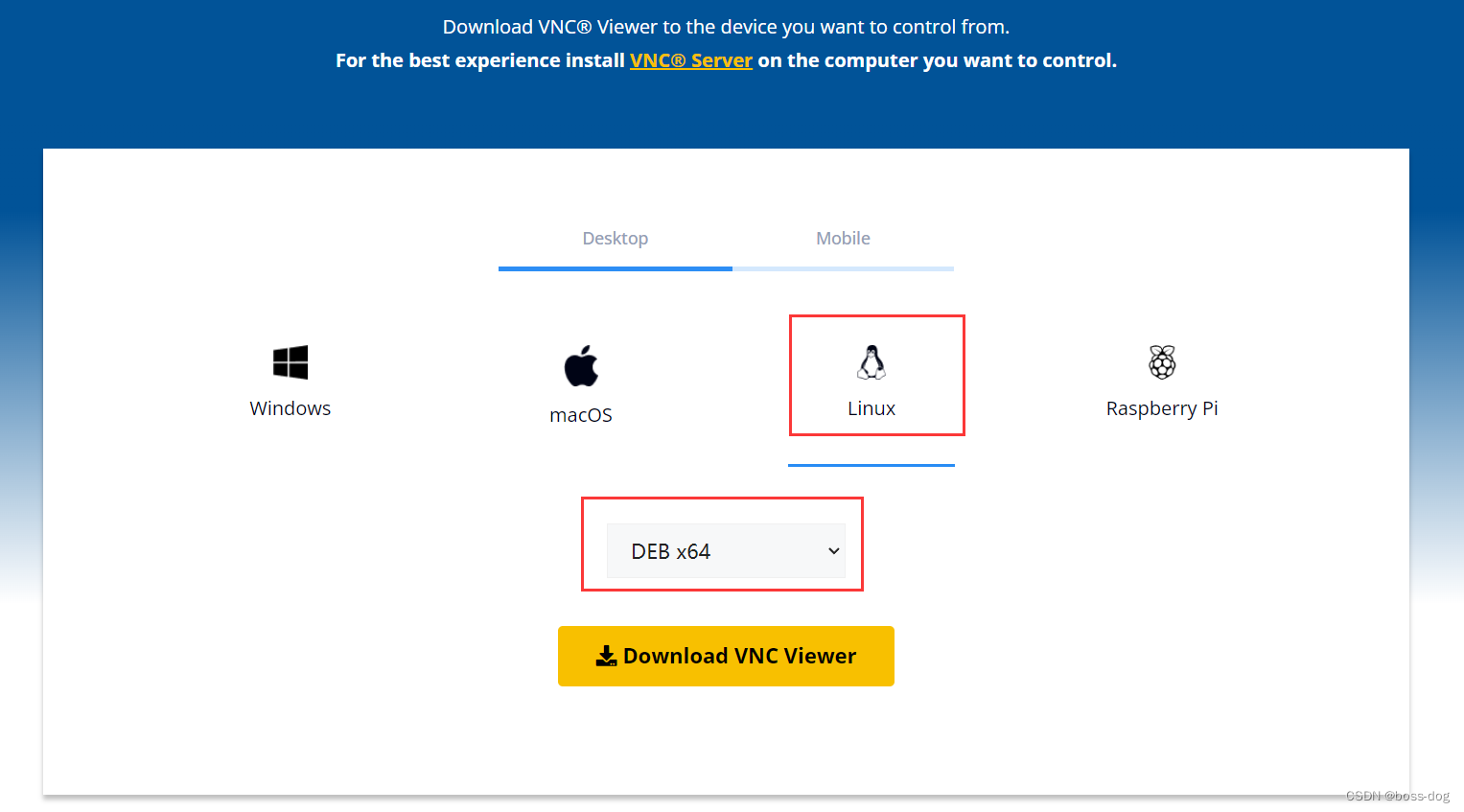The width and height of the screenshot is (1464, 812).
Task: Switch to the Desktop tab
Action: coord(616,238)
